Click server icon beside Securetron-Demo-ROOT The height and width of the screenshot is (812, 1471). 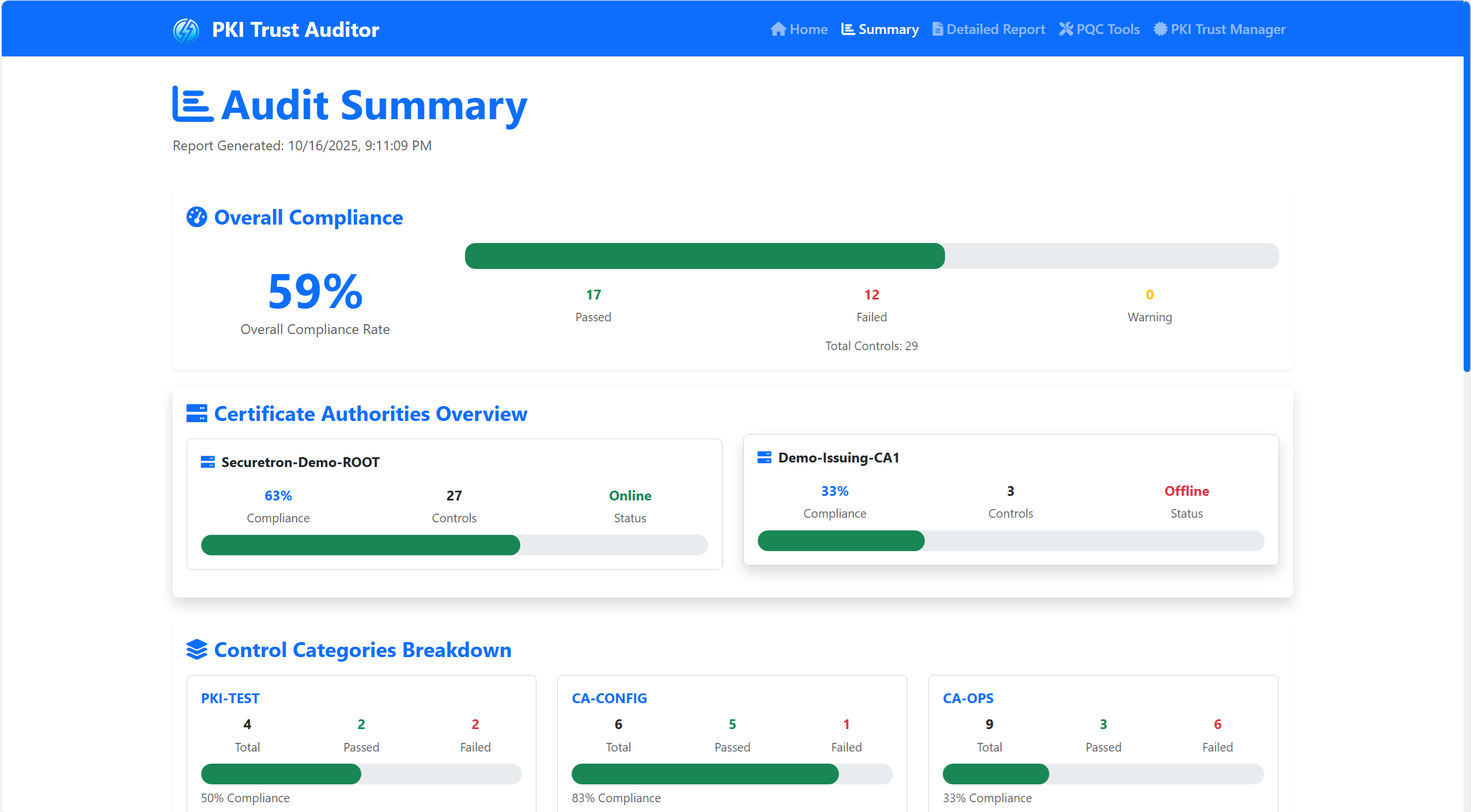point(207,462)
